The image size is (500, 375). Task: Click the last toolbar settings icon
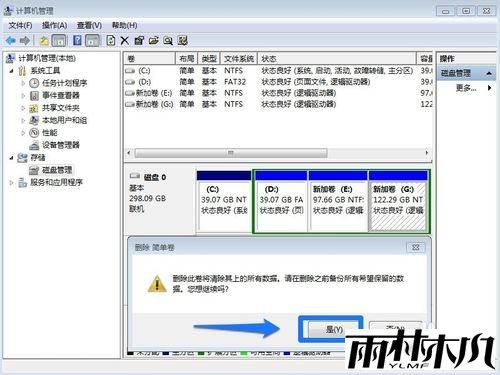point(182,41)
